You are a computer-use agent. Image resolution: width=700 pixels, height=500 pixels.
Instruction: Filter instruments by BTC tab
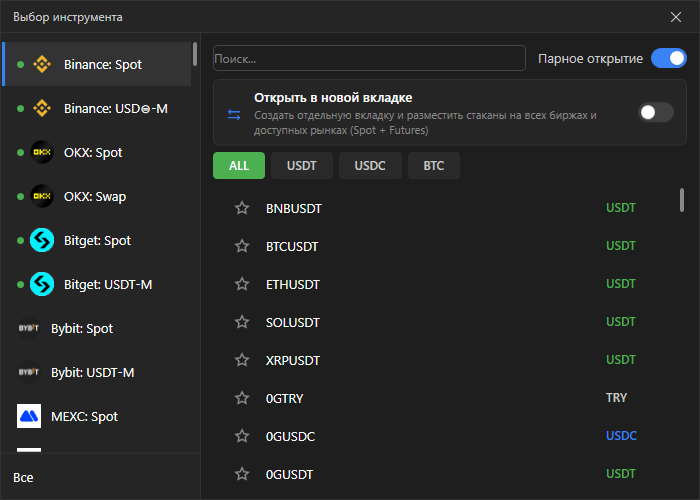(433, 166)
